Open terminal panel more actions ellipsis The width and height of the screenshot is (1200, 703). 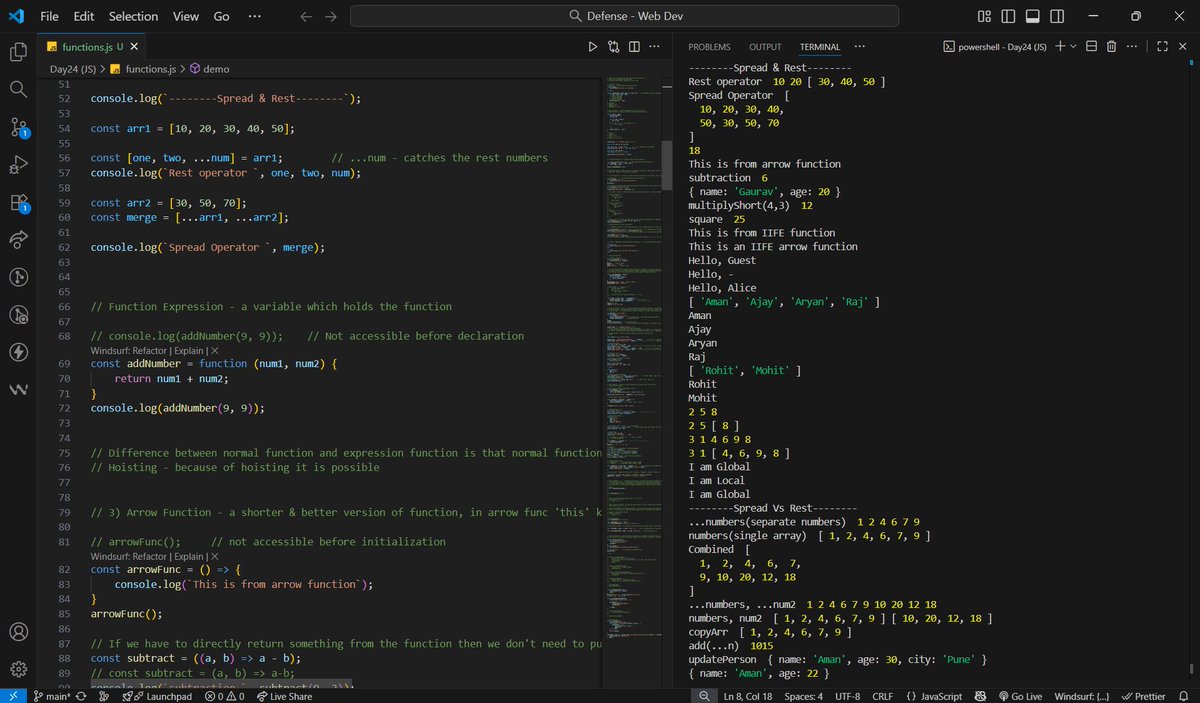coord(1132,46)
